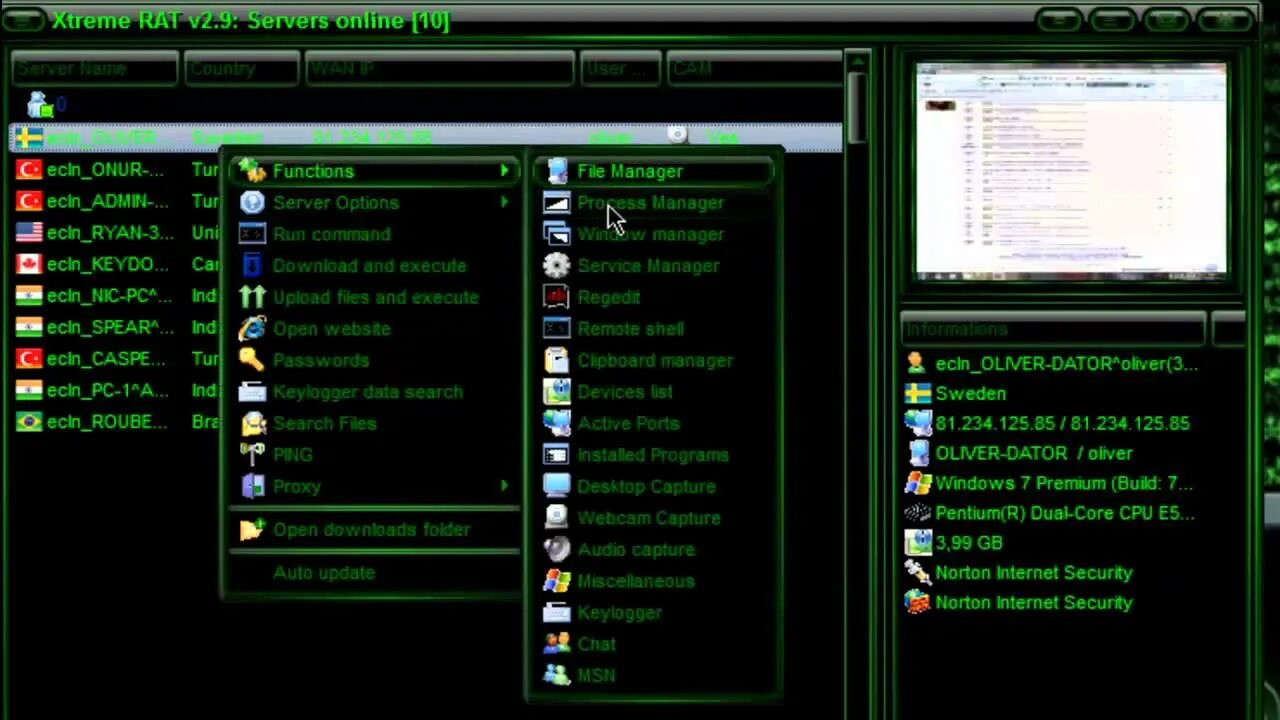Select the Process Manager icon
This screenshot has height=720, width=1280.
pyautogui.click(x=557, y=203)
